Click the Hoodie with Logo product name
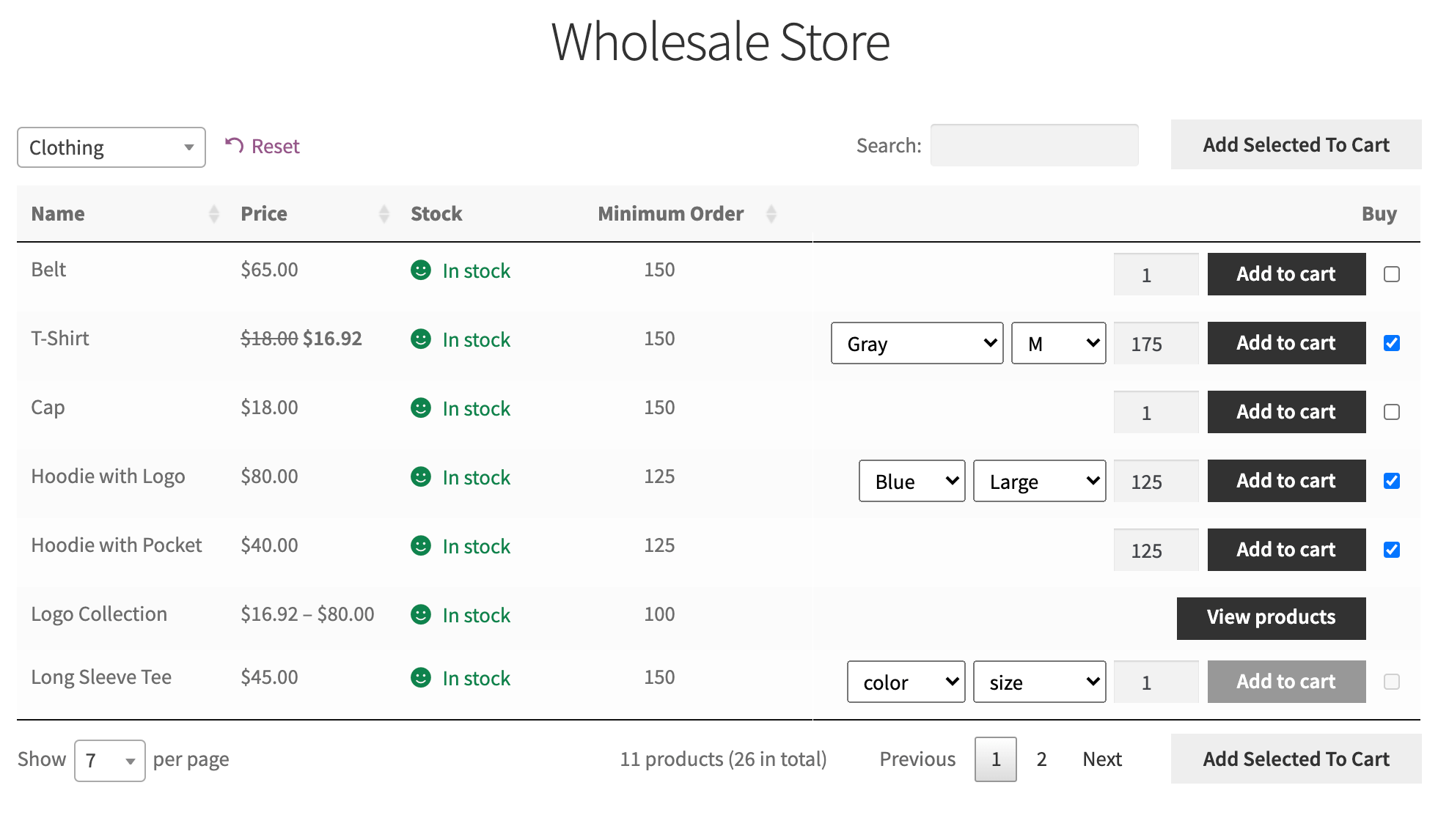The height and width of the screenshot is (840, 1449). [x=108, y=476]
